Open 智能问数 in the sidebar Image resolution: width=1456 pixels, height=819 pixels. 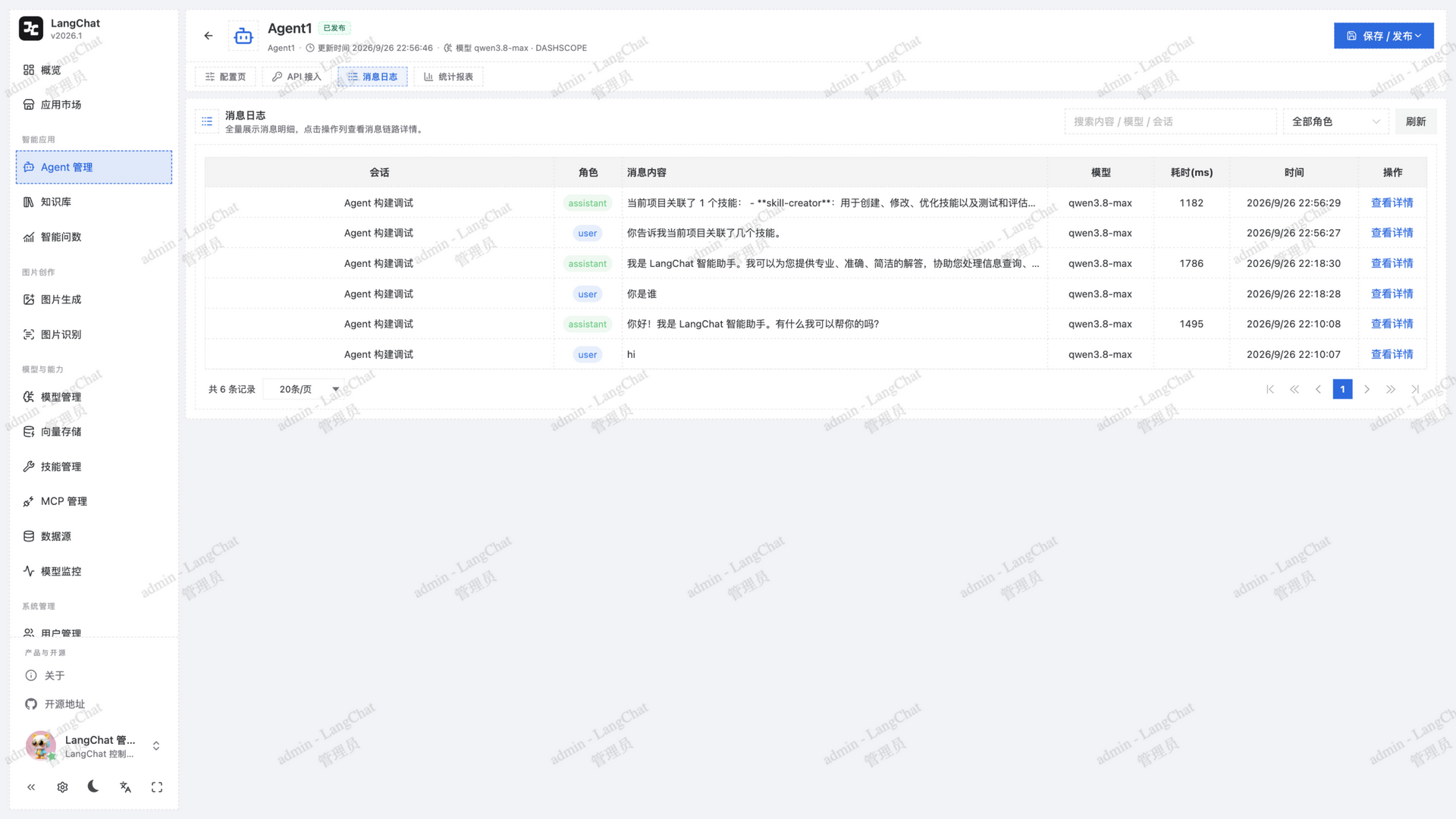[x=94, y=237]
